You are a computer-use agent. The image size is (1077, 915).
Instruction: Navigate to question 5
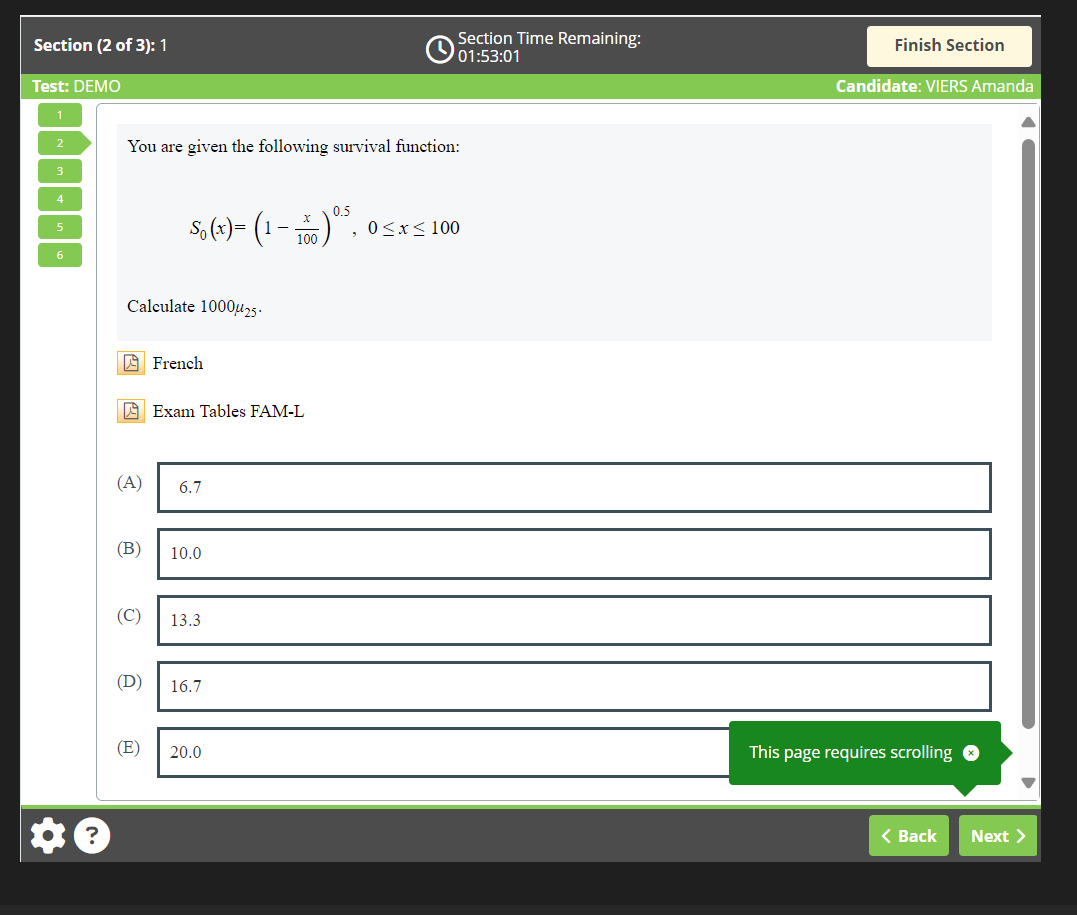pyautogui.click(x=59, y=226)
